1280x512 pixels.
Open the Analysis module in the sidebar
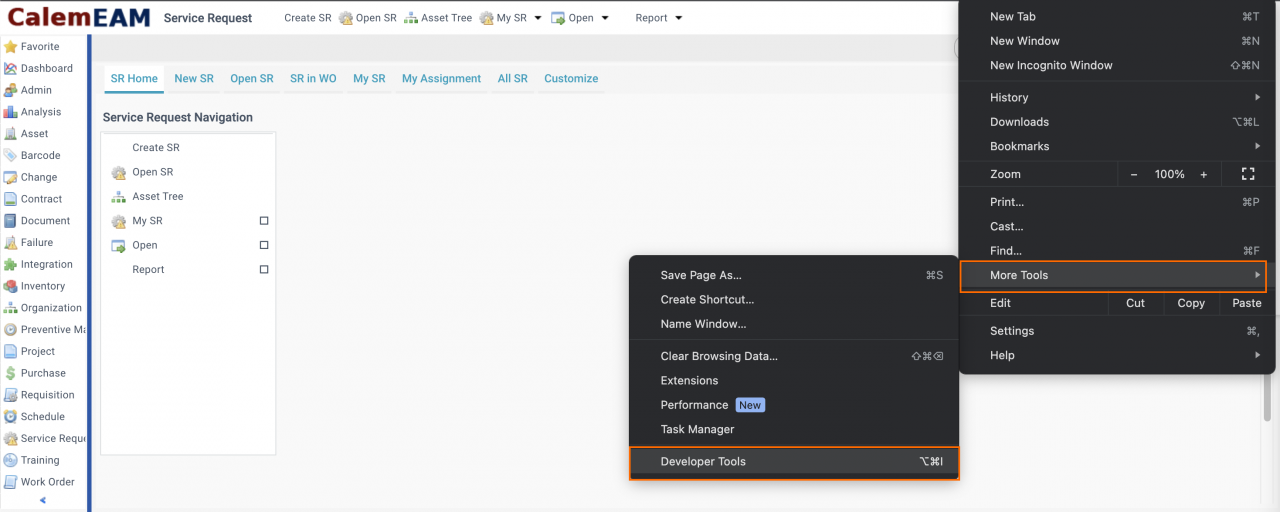click(x=32, y=112)
